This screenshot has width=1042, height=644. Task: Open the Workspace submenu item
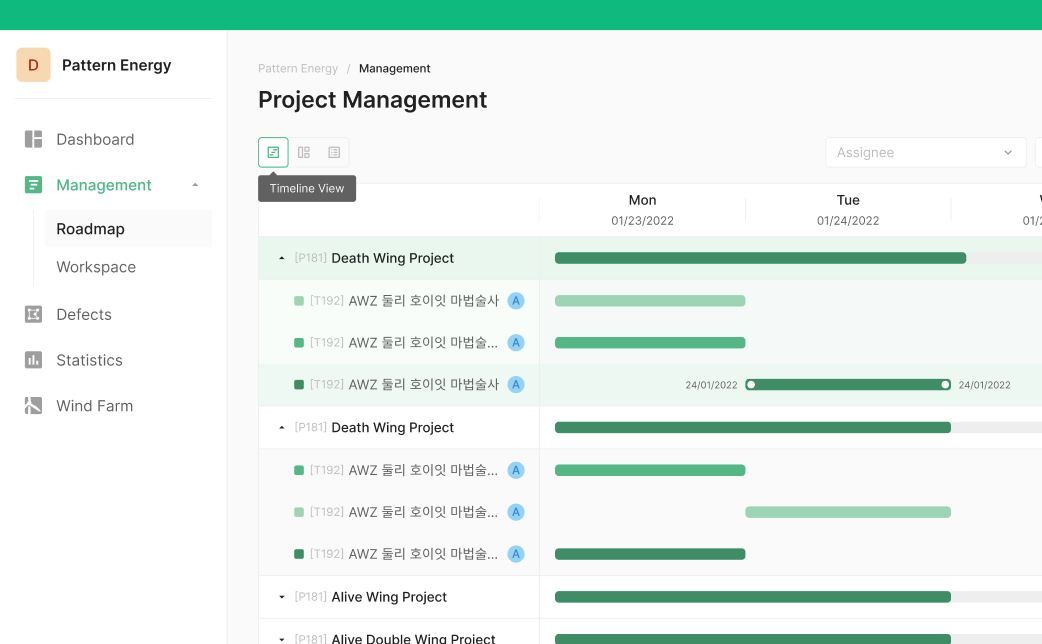tap(96, 267)
